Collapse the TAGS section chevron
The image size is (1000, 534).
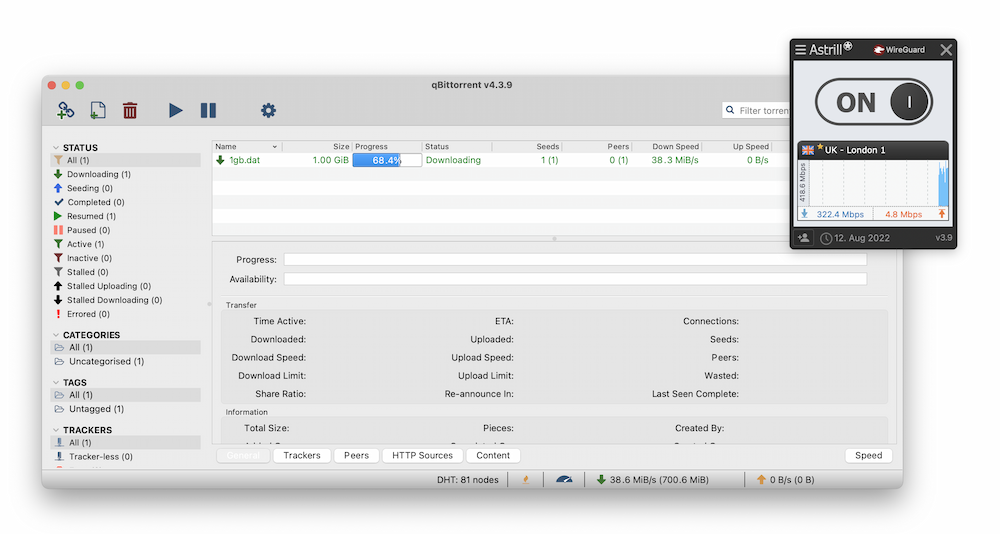[56, 383]
